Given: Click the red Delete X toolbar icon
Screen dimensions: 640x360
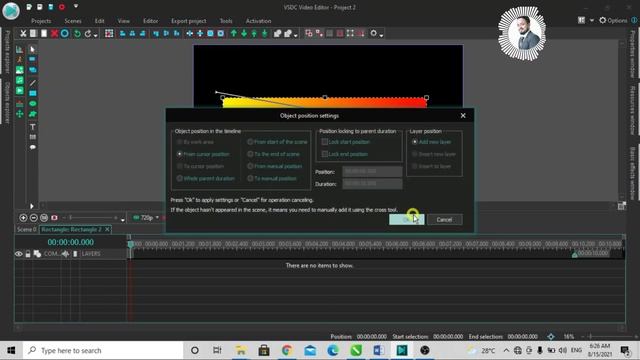Looking at the screenshot, I should point(54,33).
